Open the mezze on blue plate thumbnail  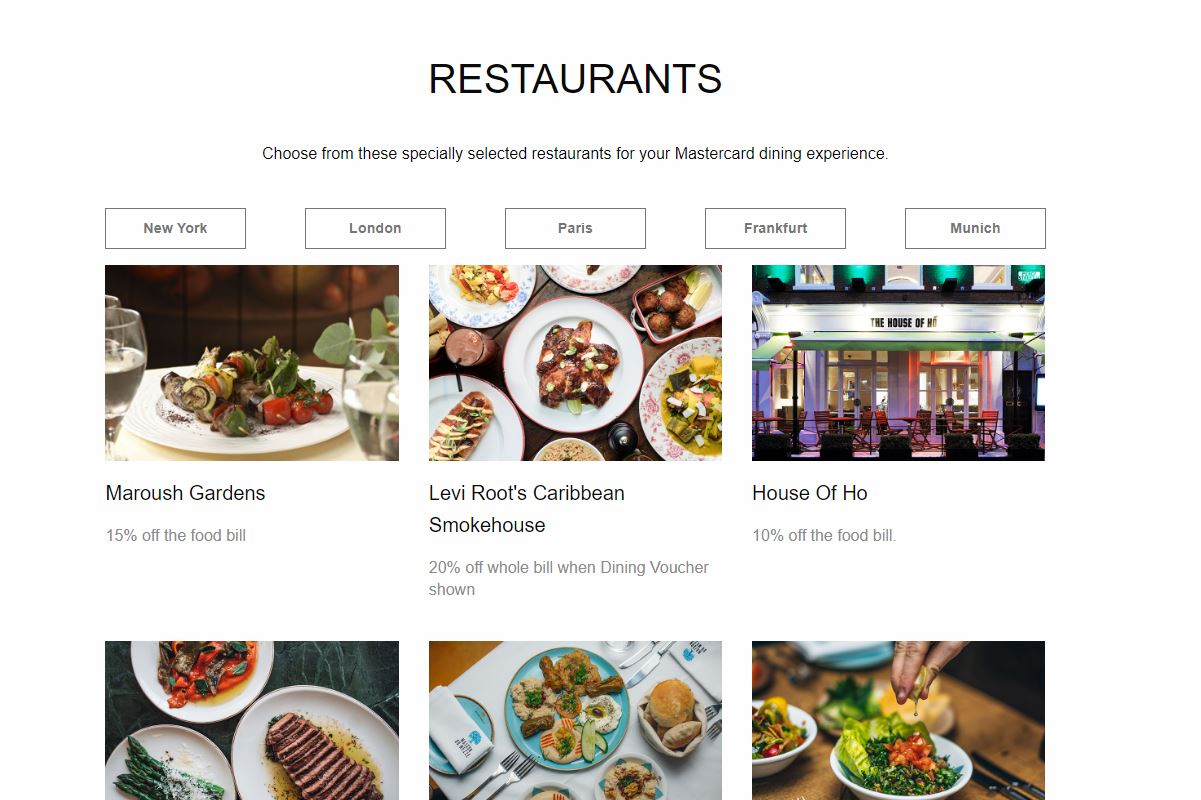pyautogui.click(x=575, y=720)
